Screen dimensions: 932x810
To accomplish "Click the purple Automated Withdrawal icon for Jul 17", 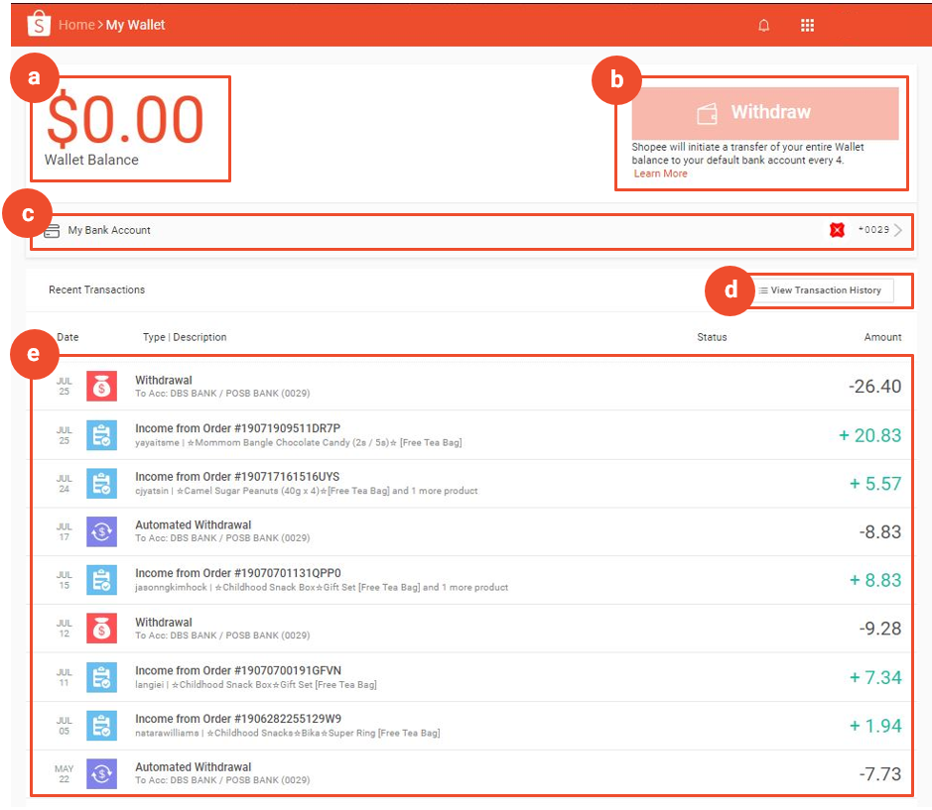I will pos(101,531).
